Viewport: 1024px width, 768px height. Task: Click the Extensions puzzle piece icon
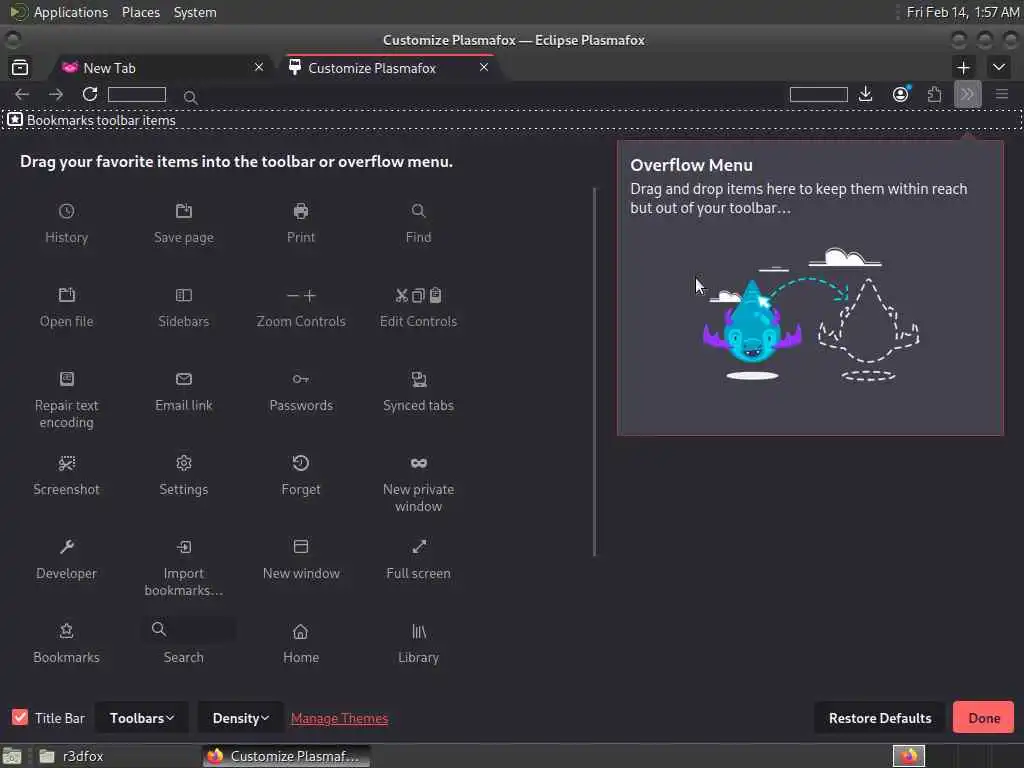pyautogui.click(x=935, y=95)
